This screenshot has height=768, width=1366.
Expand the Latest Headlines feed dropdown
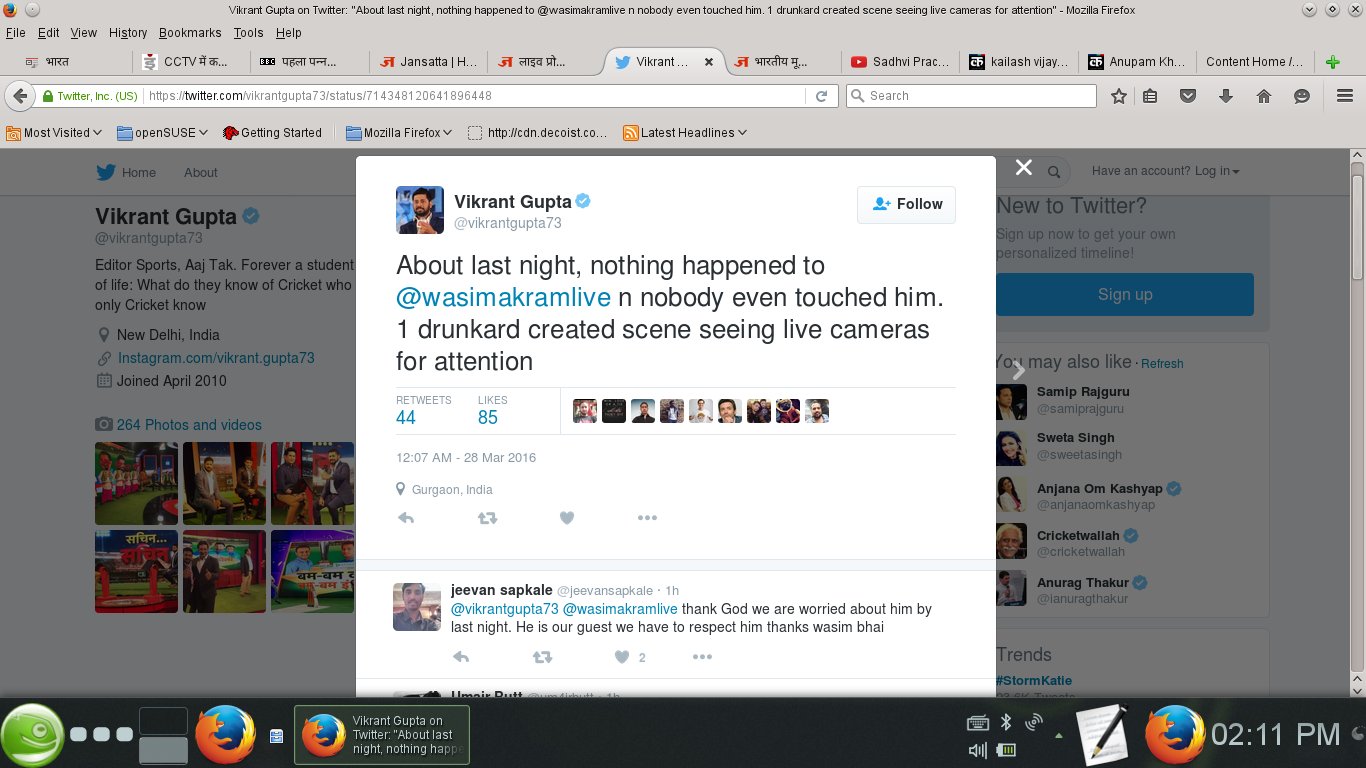tap(685, 132)
